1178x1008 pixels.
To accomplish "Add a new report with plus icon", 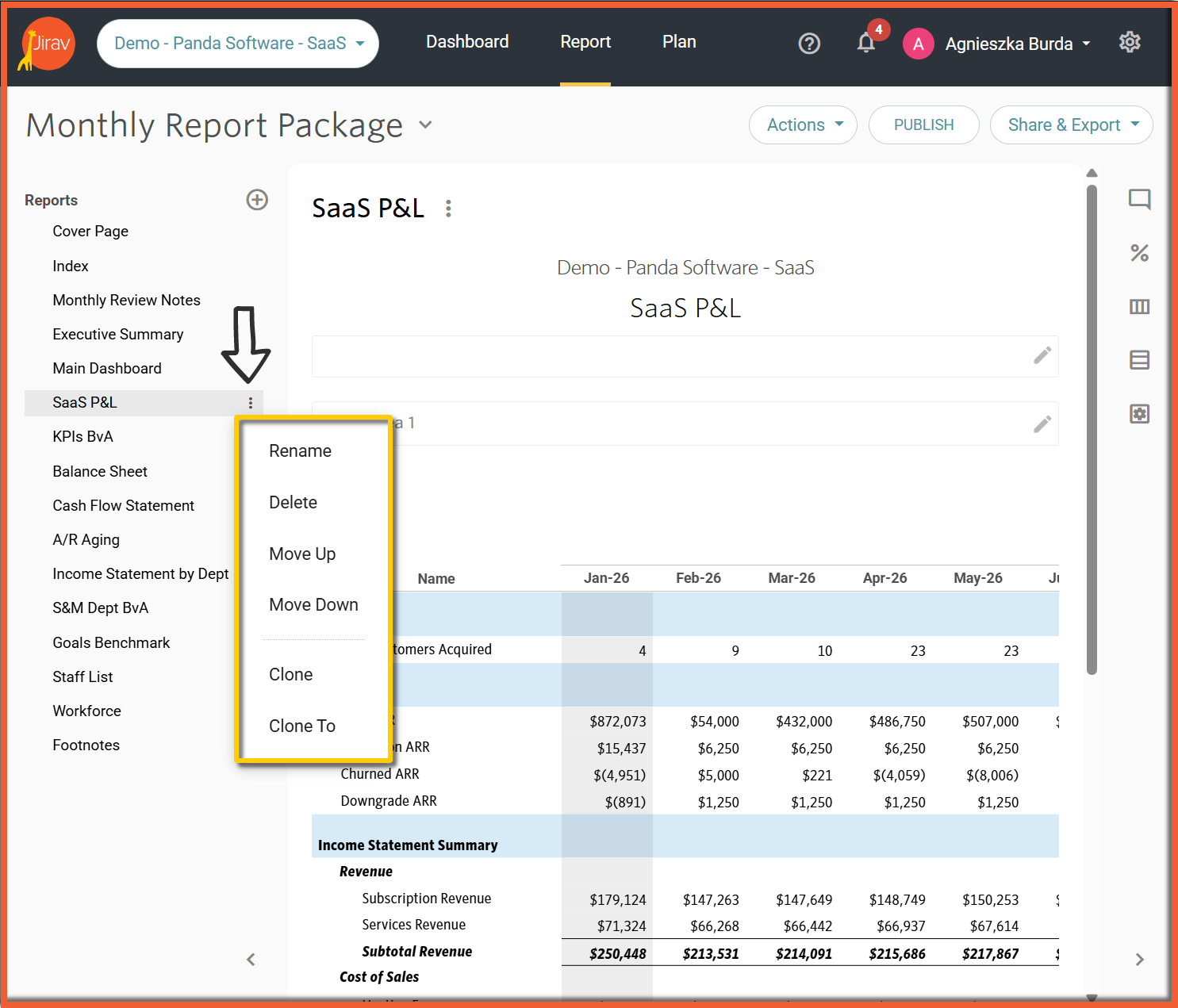I will pos(257,200).
